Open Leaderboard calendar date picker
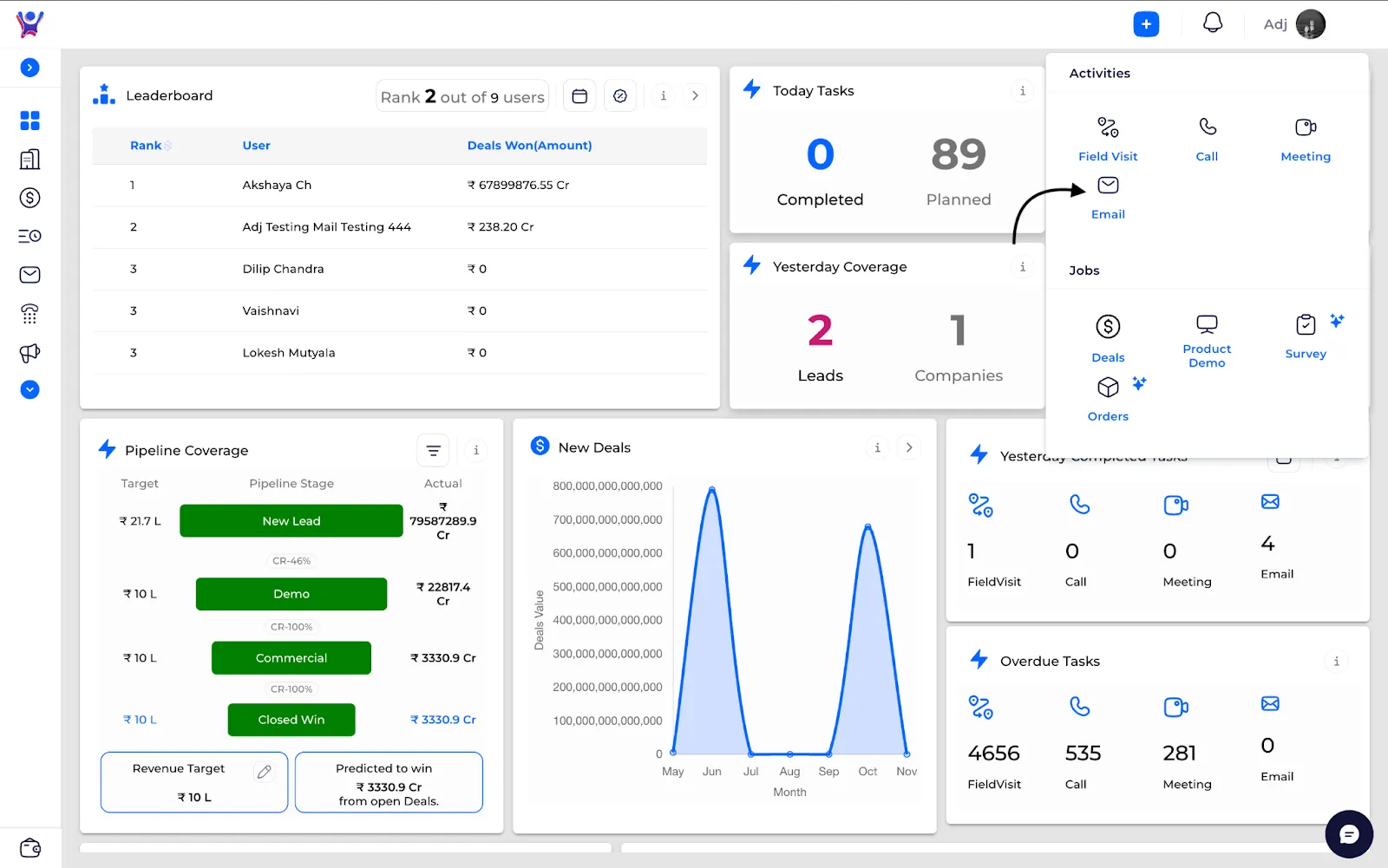 pyautogui.click(x=579, y=96)
